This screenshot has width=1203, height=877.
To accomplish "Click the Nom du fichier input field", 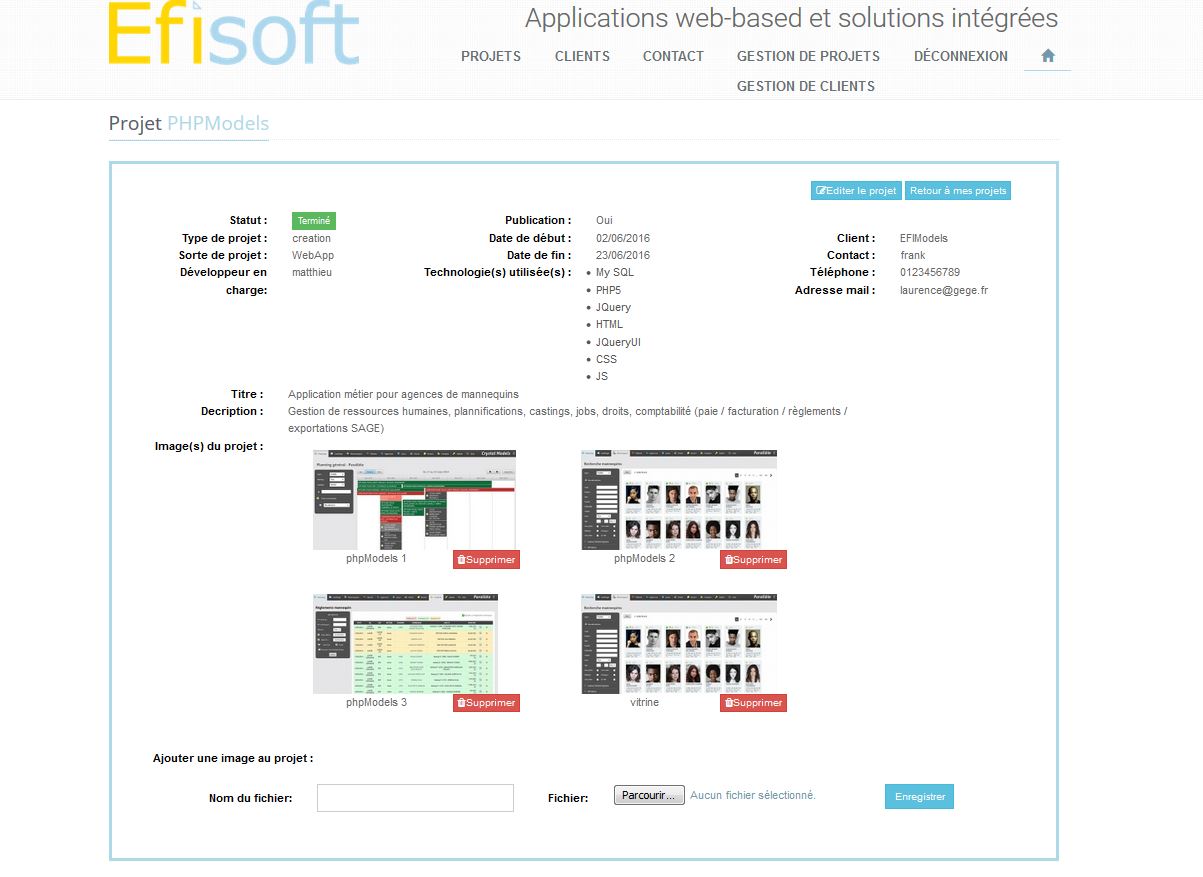I will (415, 797).
